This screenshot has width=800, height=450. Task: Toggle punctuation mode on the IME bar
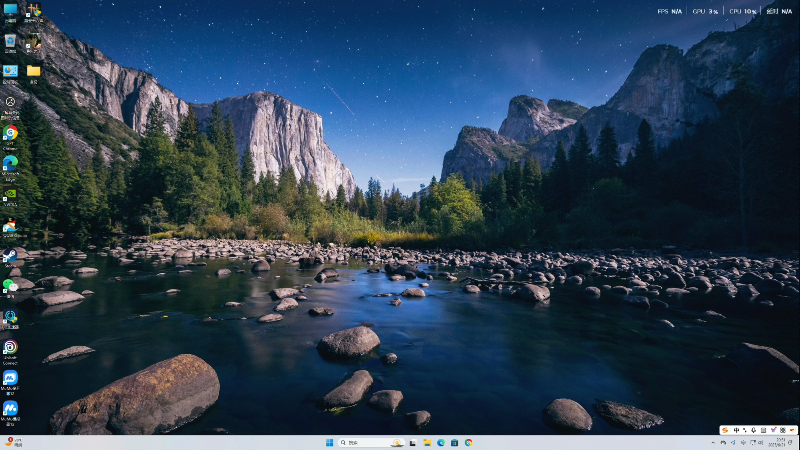[x=745, y=430]
